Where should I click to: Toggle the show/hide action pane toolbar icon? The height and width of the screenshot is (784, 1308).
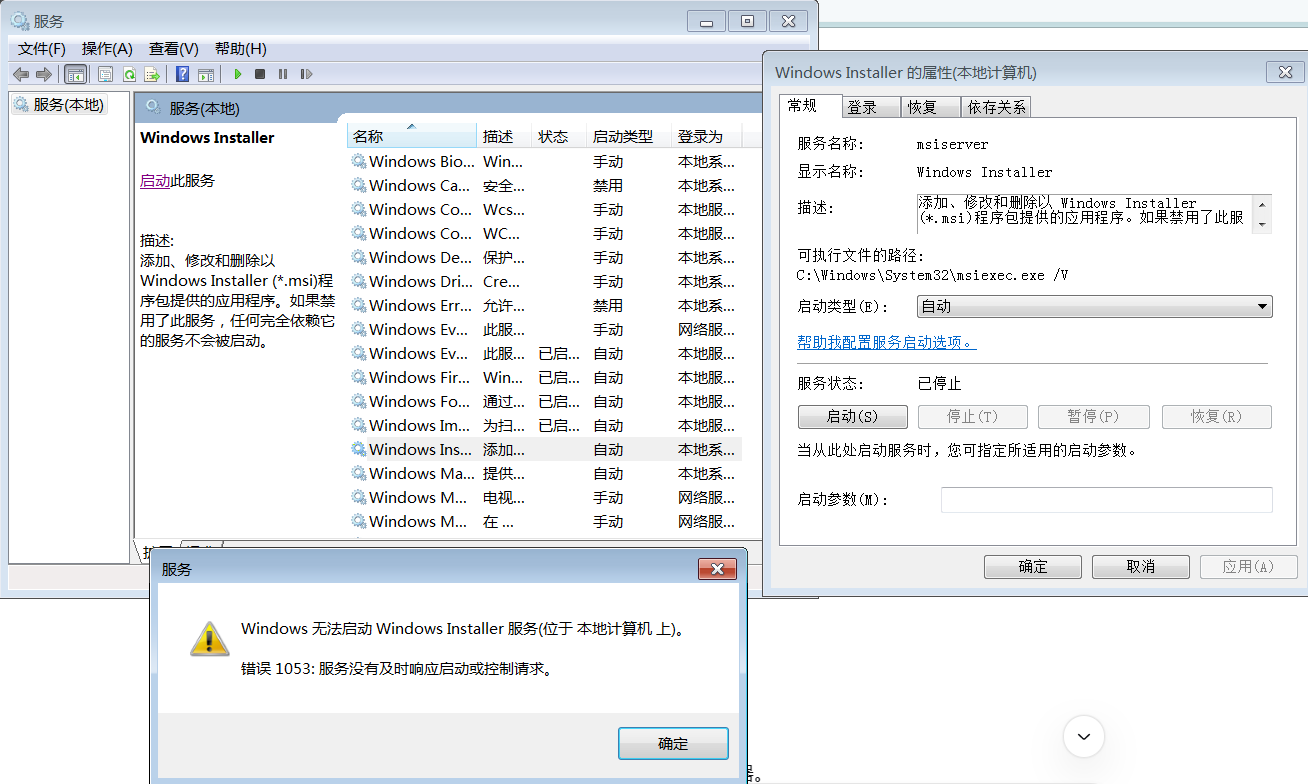click(206, 74)
